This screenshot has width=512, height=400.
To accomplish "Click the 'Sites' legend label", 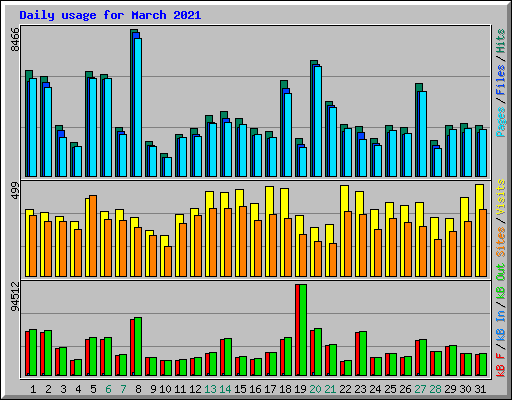I will 501,242.
